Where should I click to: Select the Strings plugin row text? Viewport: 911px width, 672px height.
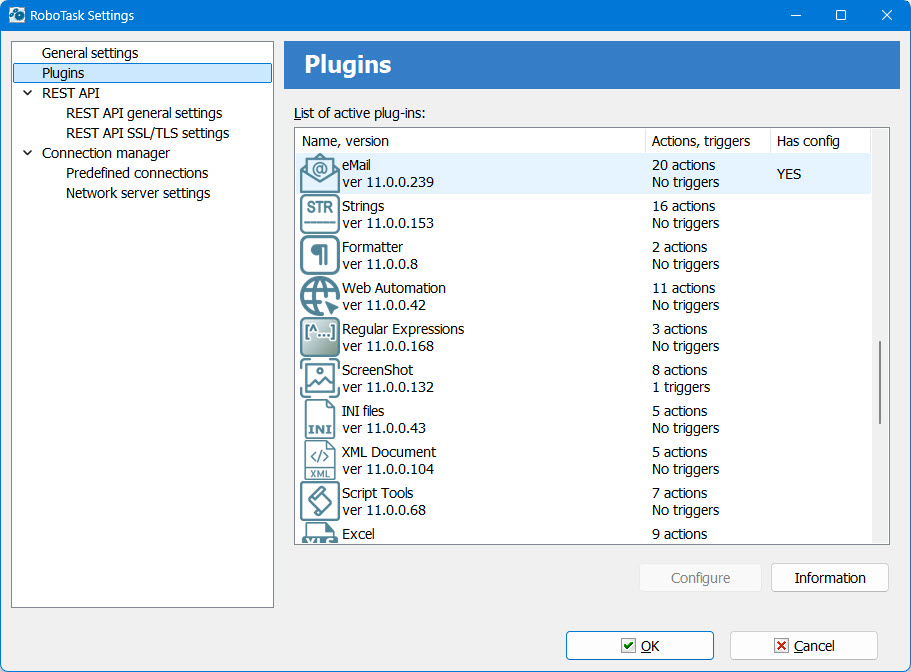(x=363, y=206)
